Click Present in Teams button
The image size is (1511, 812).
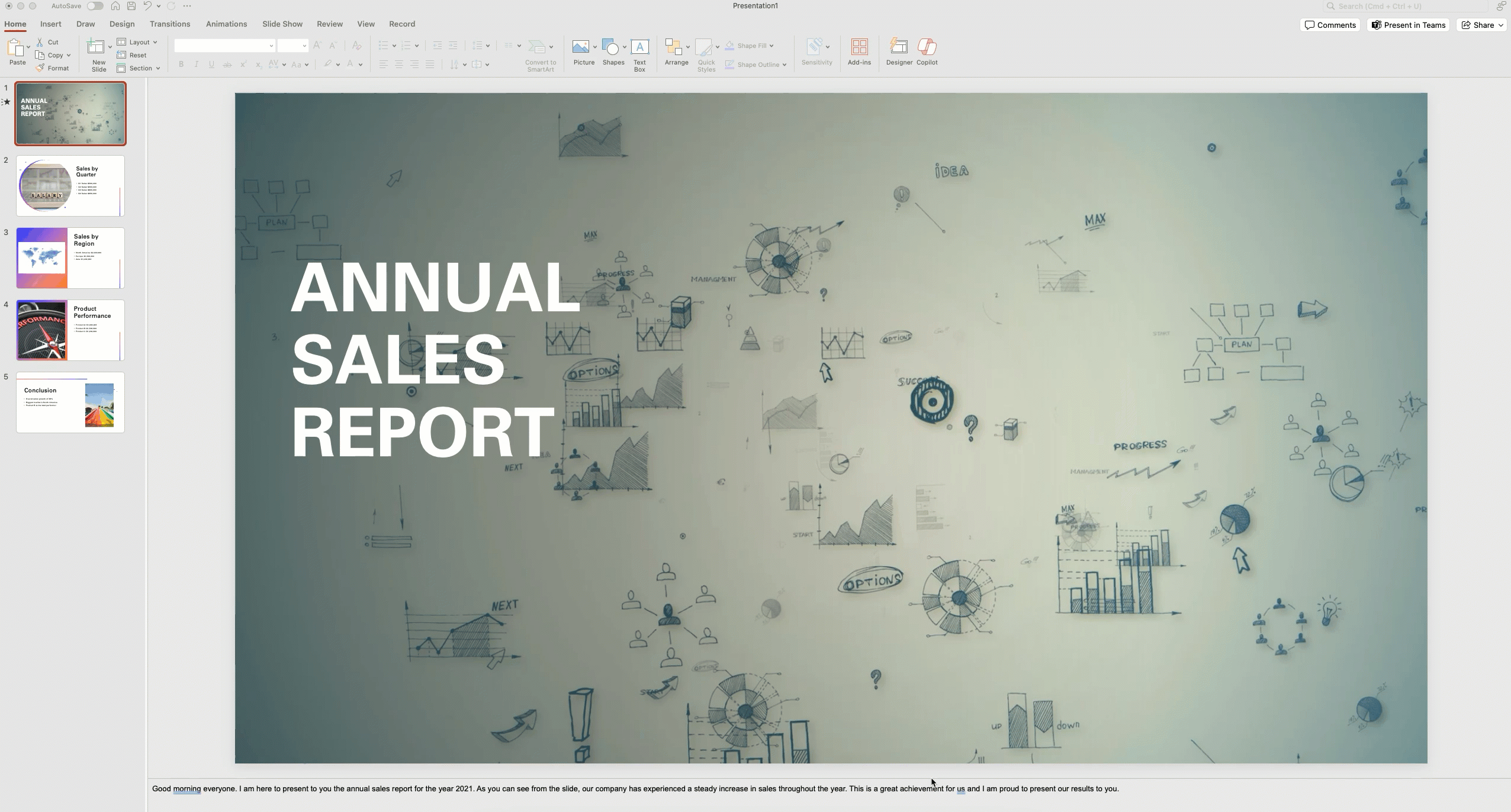pyautogui.click(x=1409, y=25)
